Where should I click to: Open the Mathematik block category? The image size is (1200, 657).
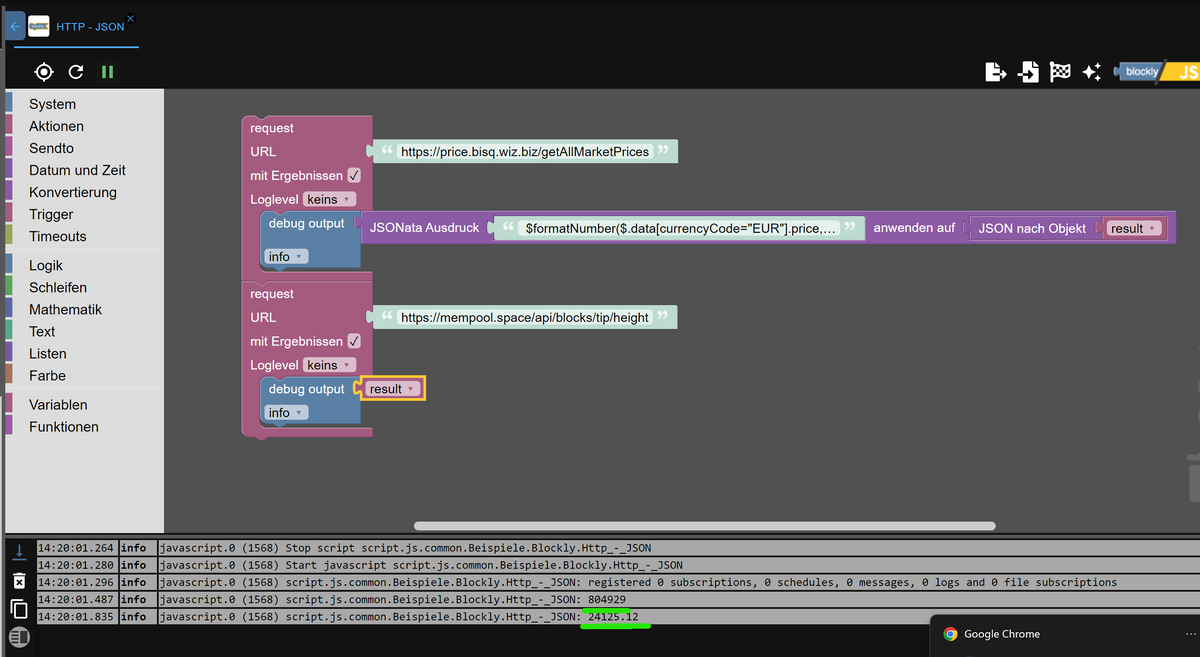coord(65,309)
